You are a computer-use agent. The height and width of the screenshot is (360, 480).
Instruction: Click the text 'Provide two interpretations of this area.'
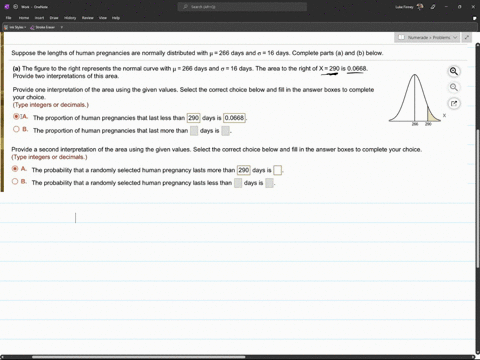66,76
